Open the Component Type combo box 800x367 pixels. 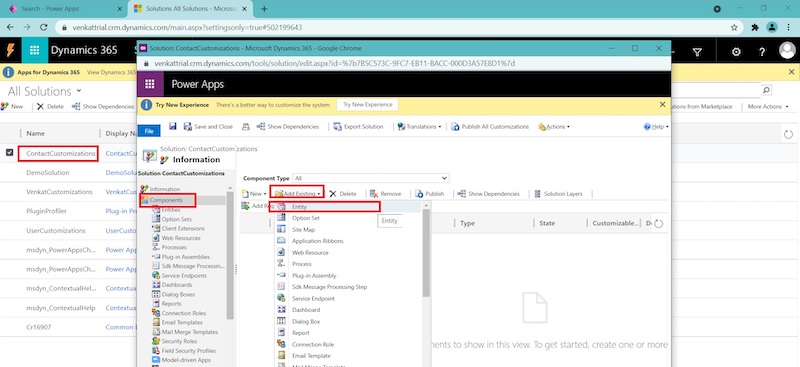371,178
